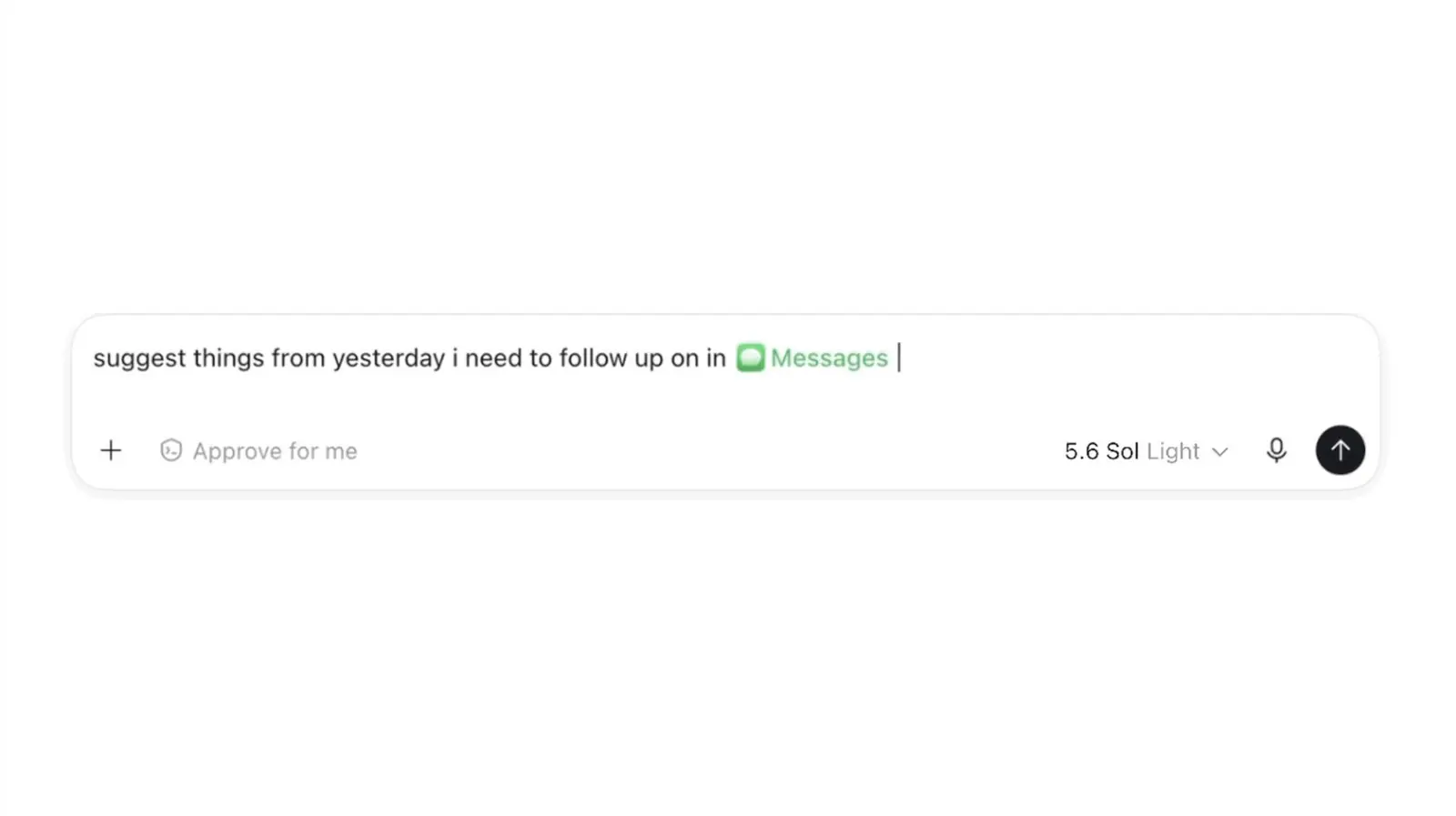Click the word "suggest" in the prompt
The height and width of the screenshot is (816, 1456).
(139, 358)
